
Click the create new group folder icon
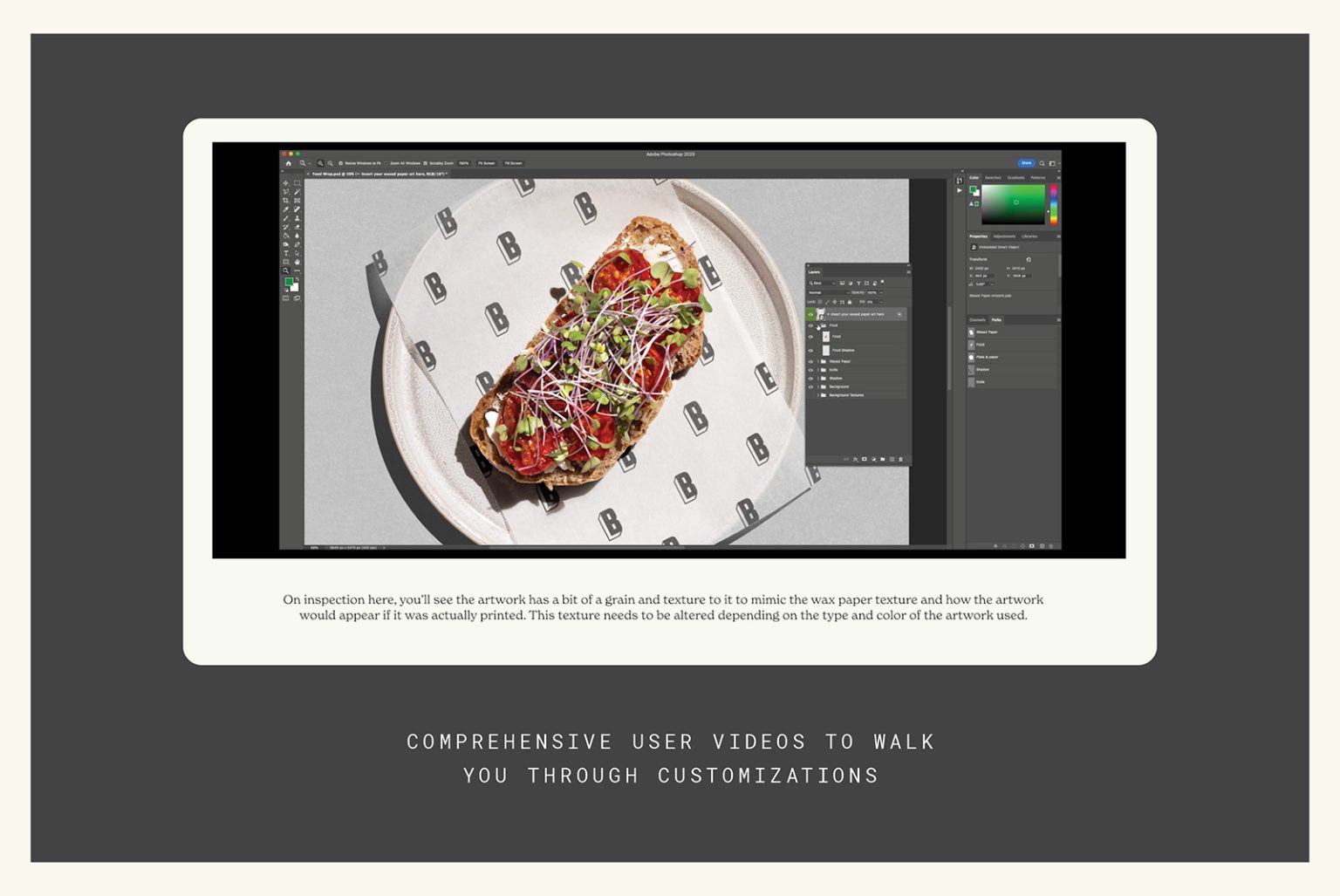[883, 459]
